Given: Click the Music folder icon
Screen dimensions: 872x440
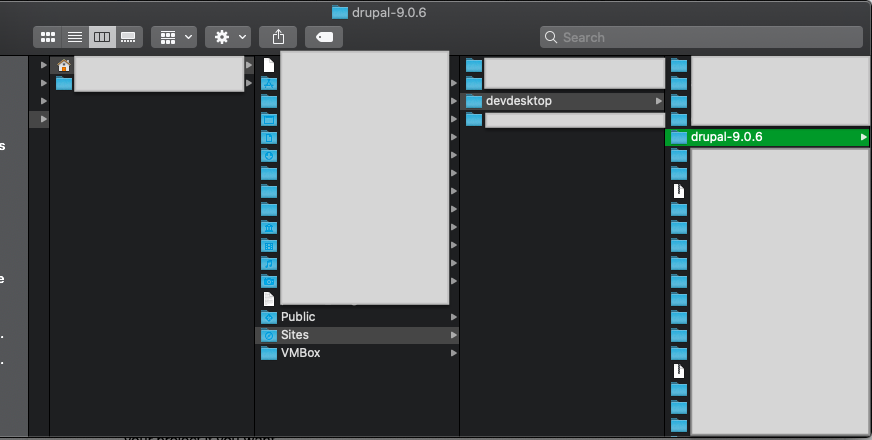Looking at the screenshot, I should [x=269, y=263].
